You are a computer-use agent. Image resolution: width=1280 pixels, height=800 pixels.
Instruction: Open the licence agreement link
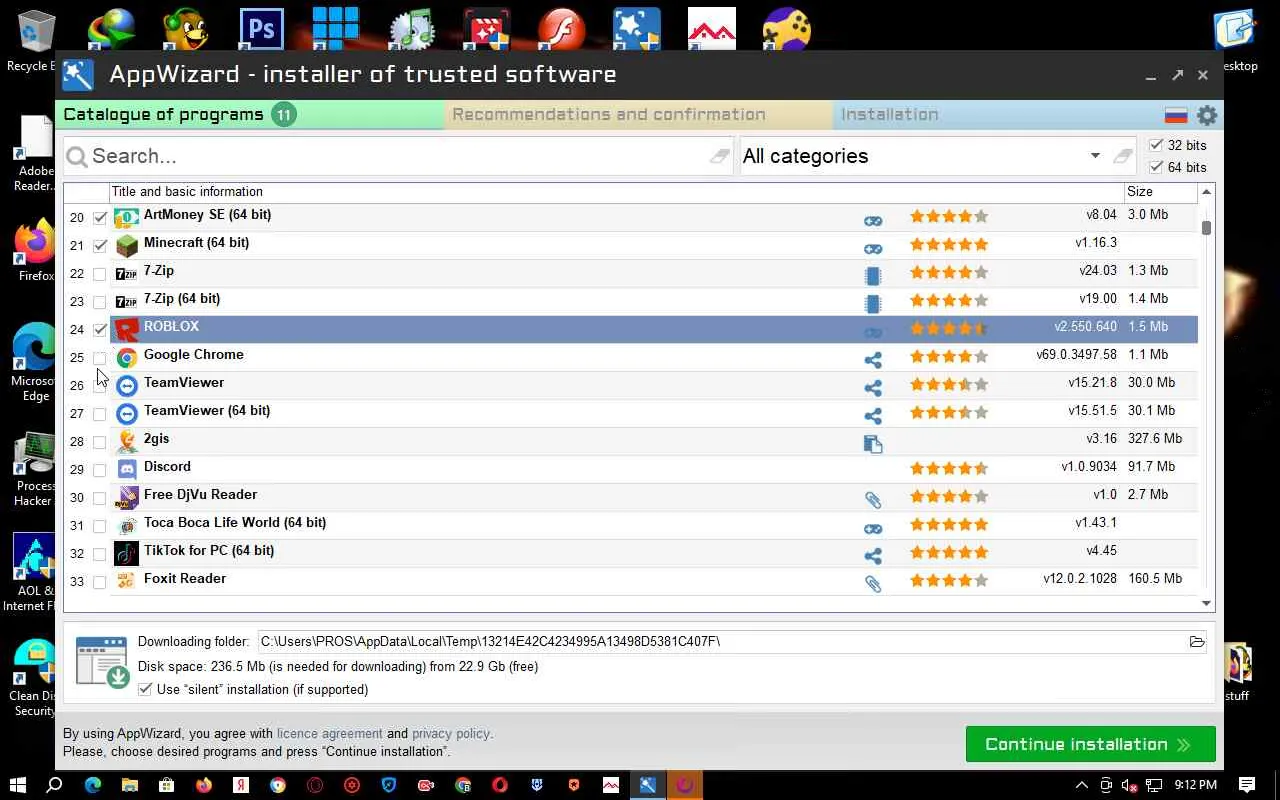[x=329, y=734]
